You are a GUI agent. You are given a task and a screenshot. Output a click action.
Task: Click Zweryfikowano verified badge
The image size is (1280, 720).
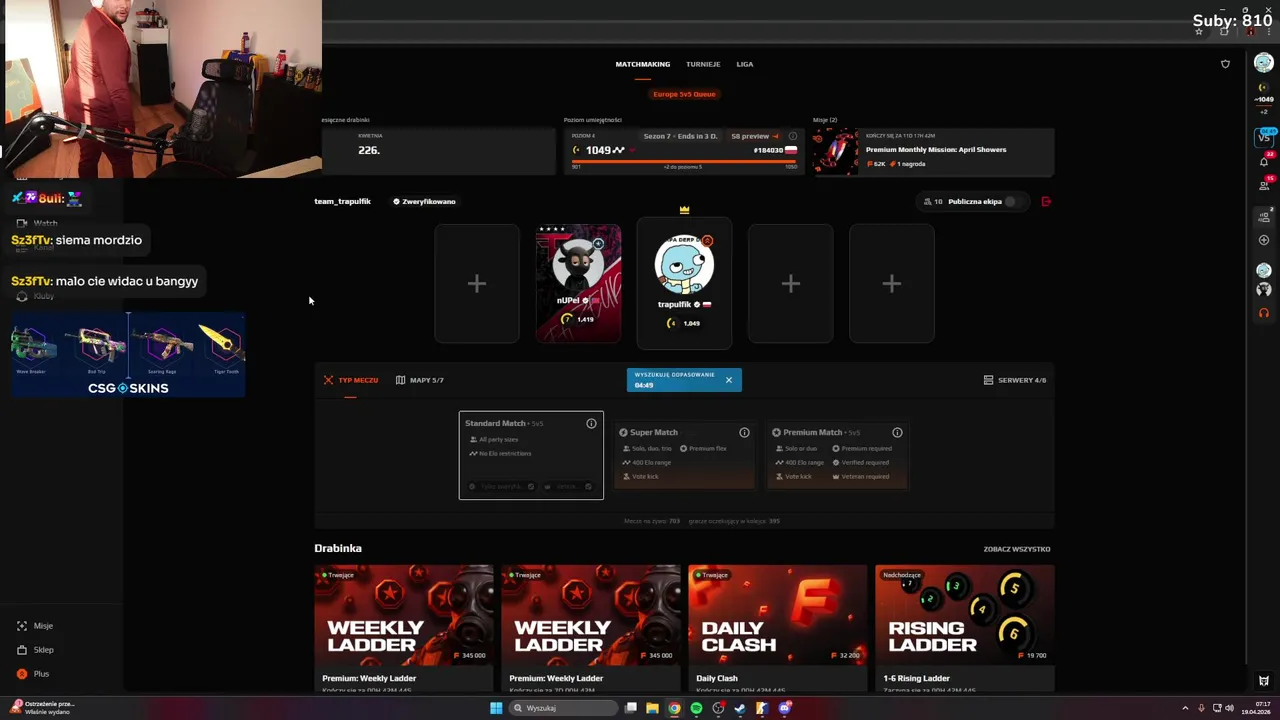point(424,201)
